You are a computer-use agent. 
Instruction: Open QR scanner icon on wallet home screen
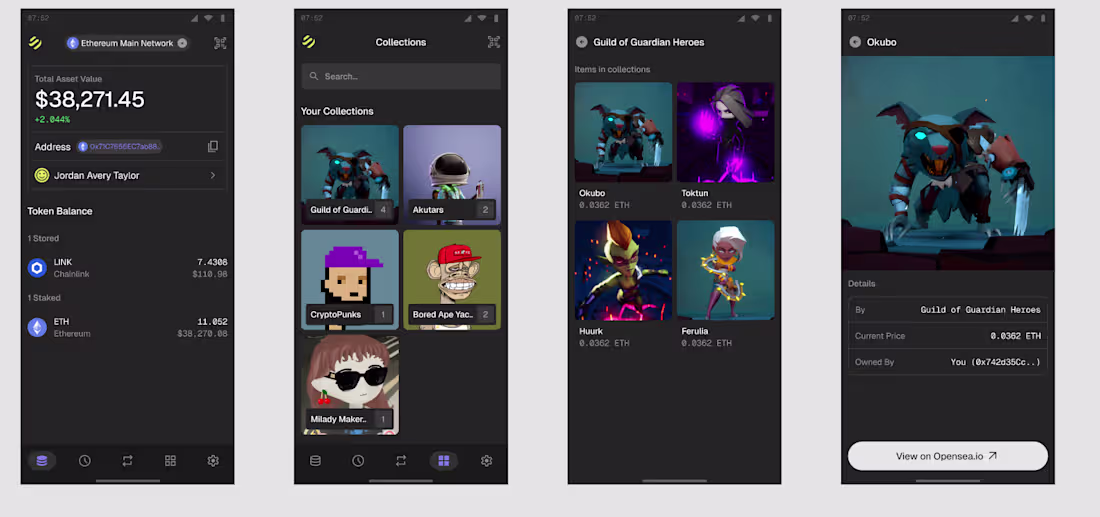(x=220, y=43)
